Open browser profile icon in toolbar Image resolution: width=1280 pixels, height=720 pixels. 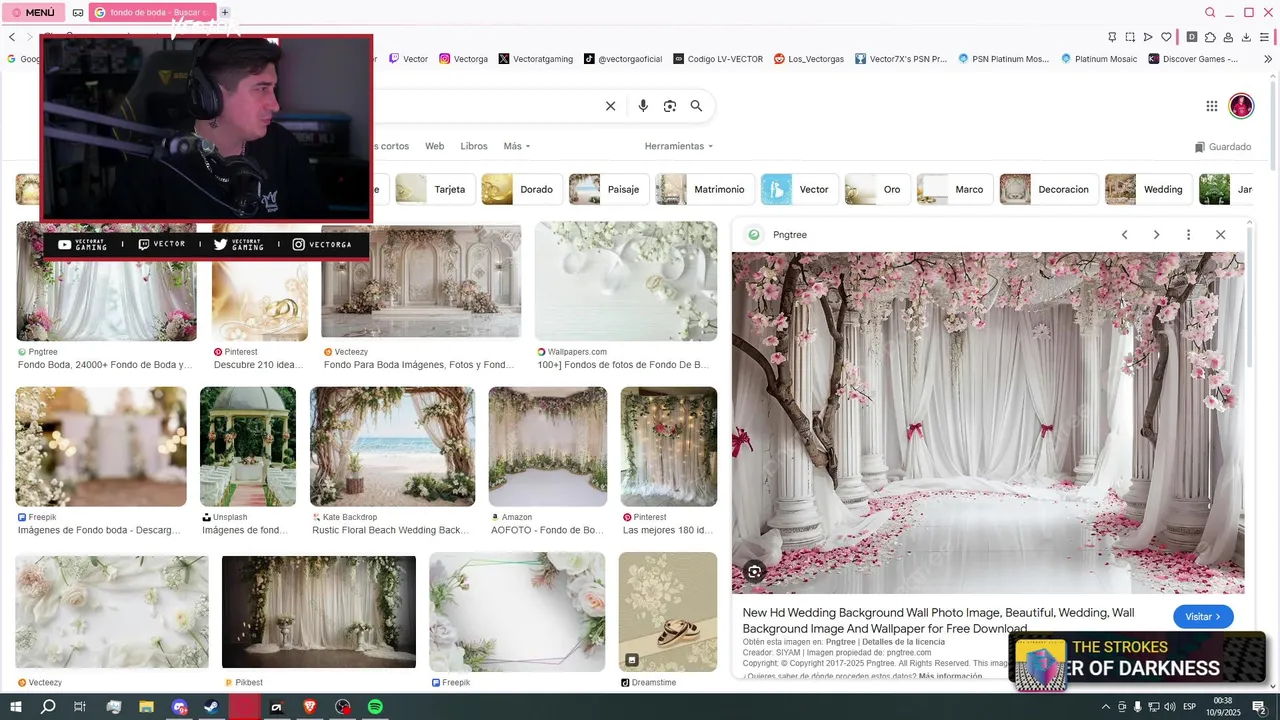point(1228,37)
